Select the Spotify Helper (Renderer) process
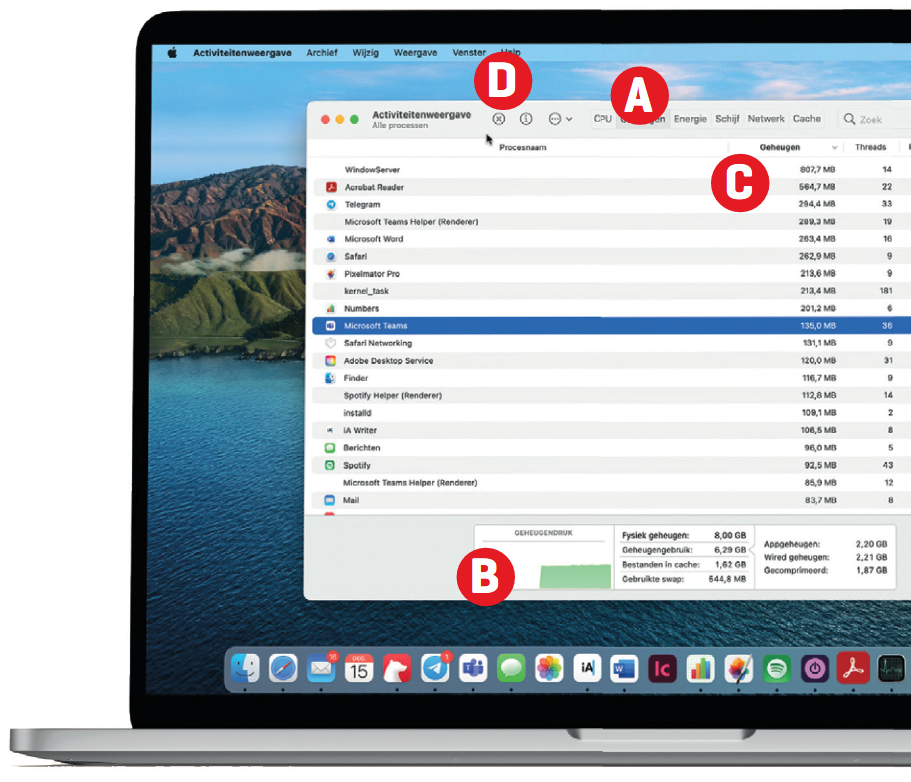 [x=611, y=396]
